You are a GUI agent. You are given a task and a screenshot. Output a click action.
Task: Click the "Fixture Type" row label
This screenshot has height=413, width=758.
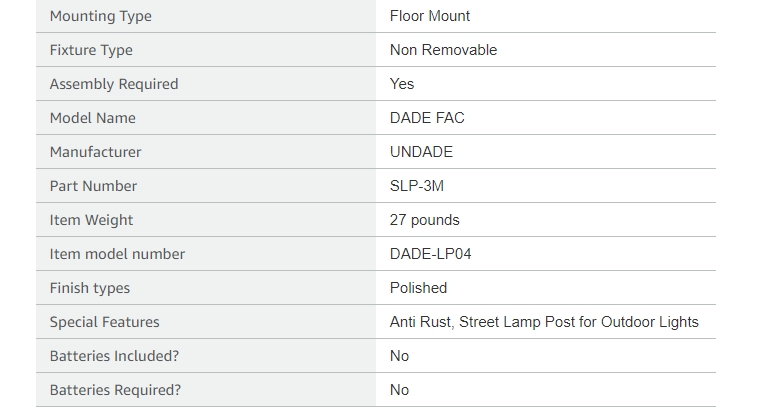pos(91,50)
